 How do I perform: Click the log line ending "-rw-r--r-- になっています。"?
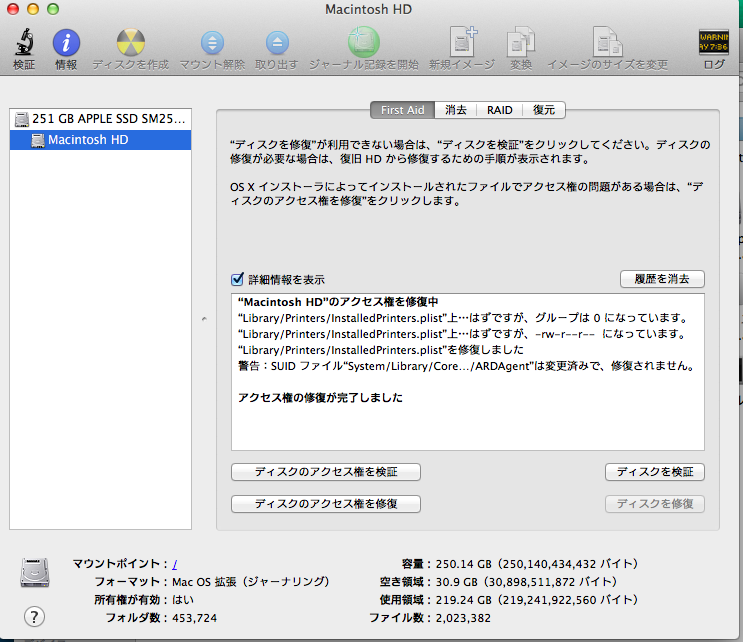point(462,334)
